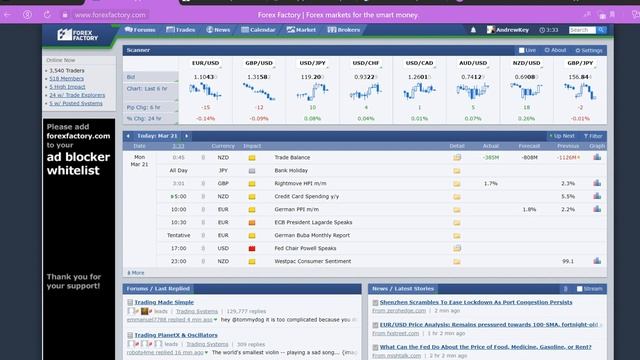Show graph for Westpac Consumer Sentiment
Viewport: 640px width, 360px height.
[597, 261]
